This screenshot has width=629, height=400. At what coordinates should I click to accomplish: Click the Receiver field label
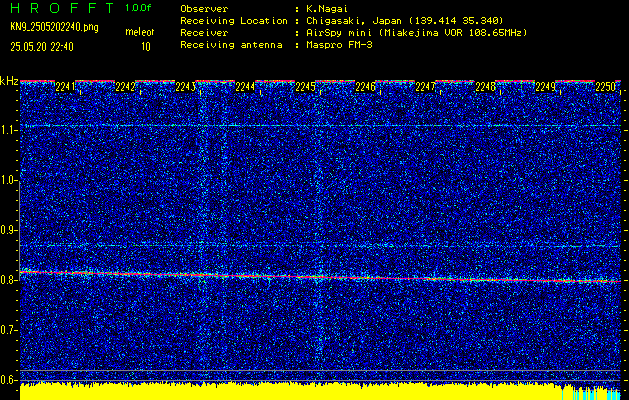(204, 33)
